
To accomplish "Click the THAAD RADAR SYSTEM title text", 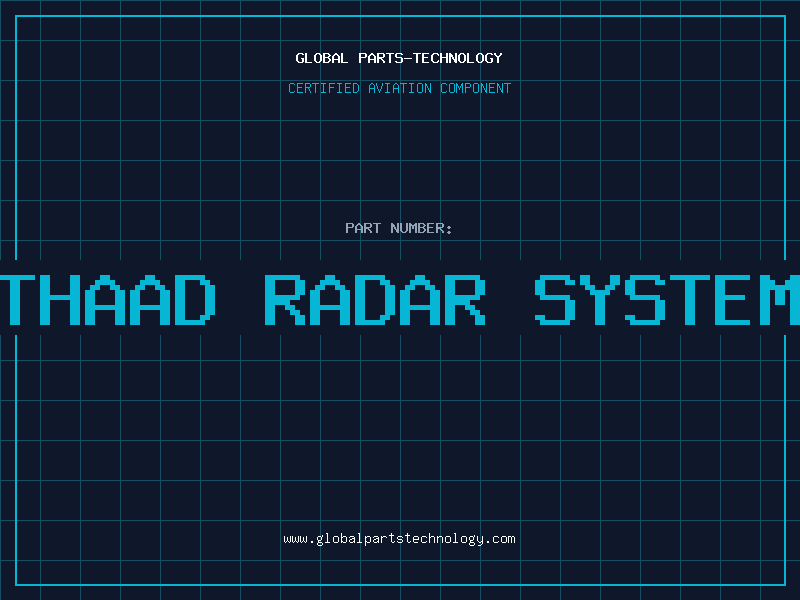I will click(x=400, y=300).
